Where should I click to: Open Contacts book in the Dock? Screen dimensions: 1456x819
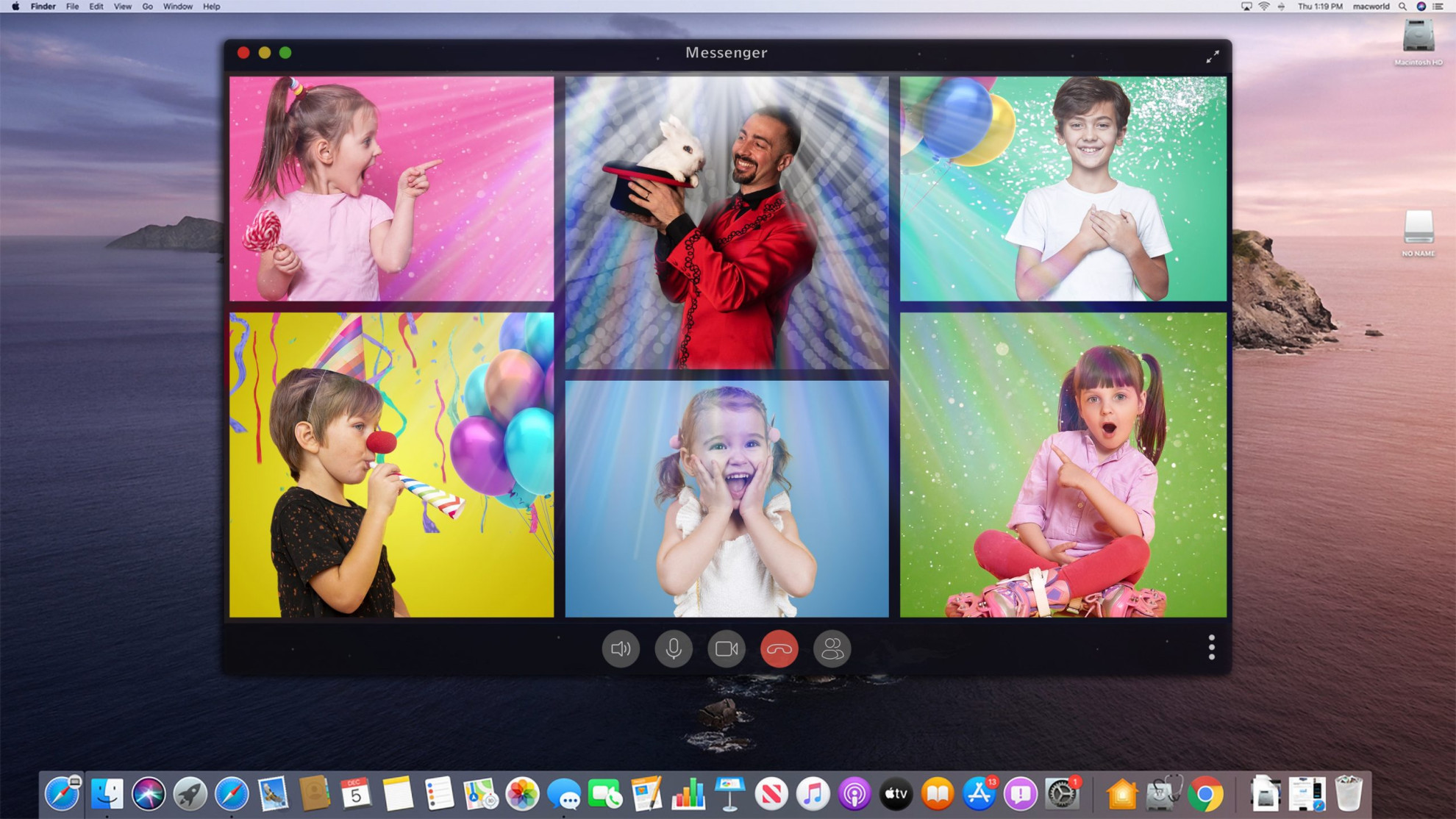point(315,794)
